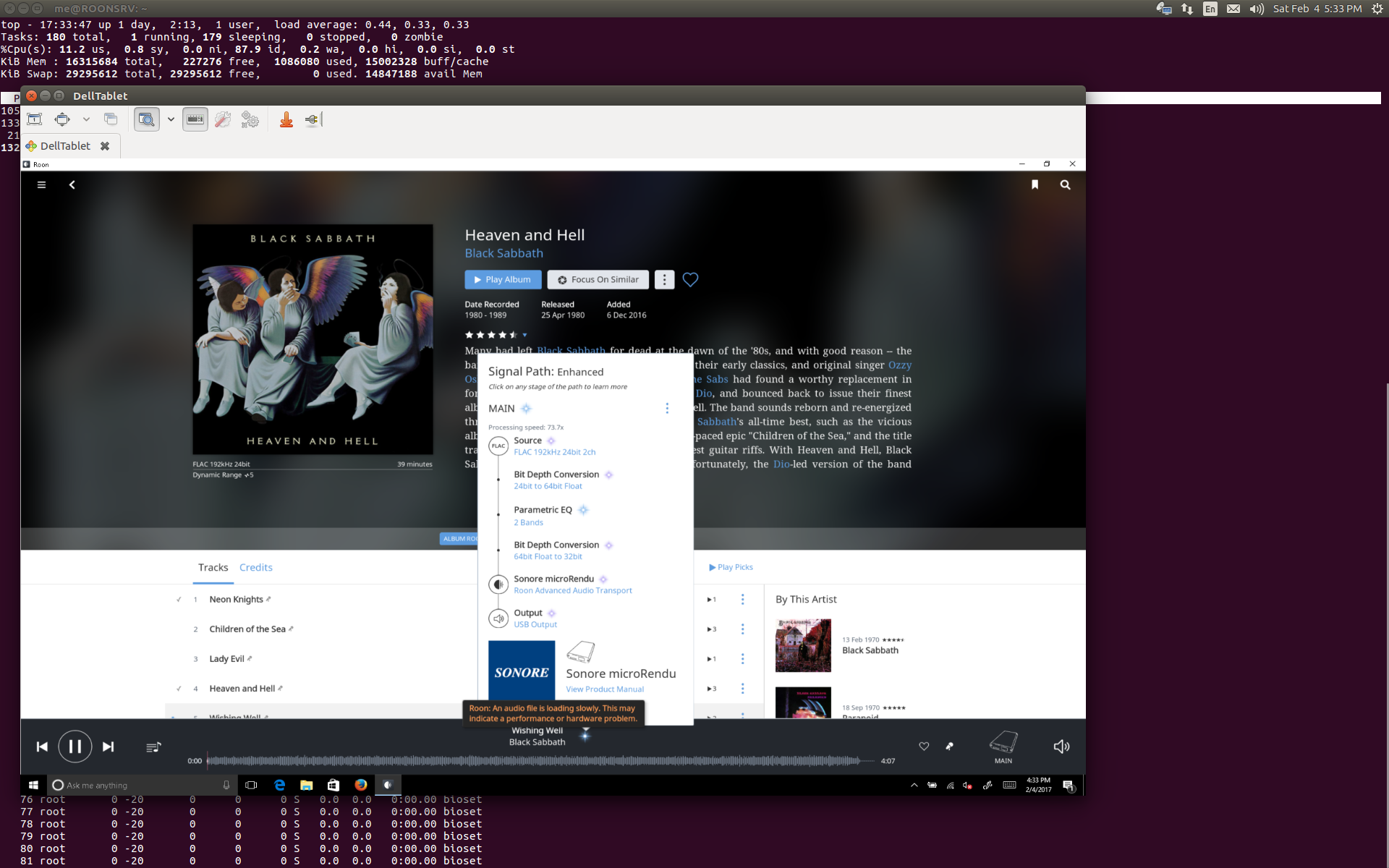This screenshot has width=1389, height=868.
Task: Click the signal path light under Wishing Well
Action: [585, 735]
